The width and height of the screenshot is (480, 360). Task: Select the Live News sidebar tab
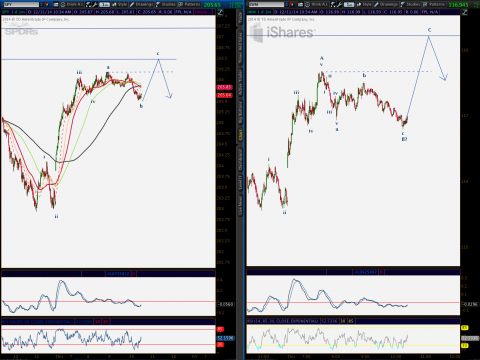240,205
